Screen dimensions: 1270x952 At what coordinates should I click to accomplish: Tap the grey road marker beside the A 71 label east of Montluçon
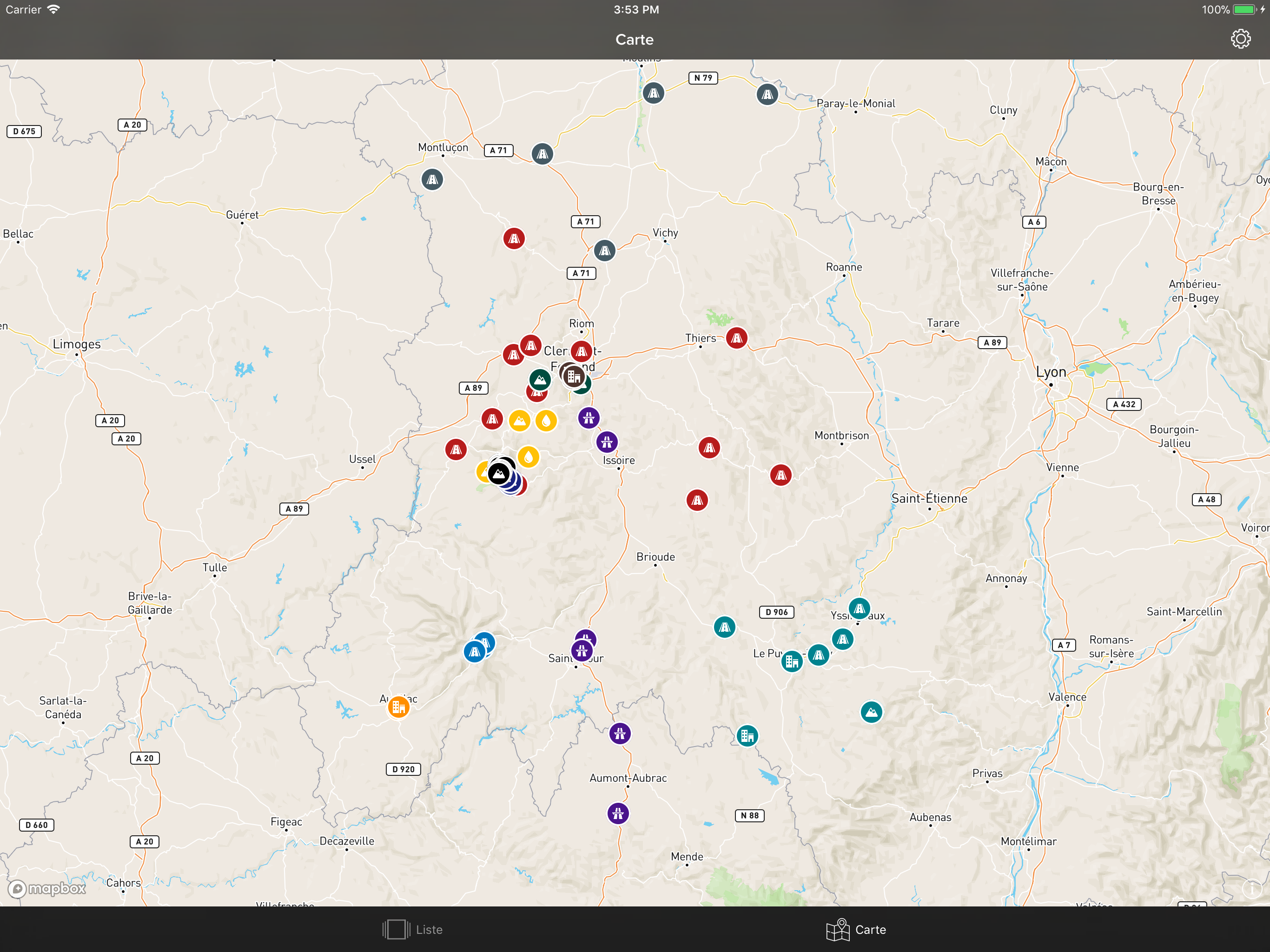pos(542,154)
